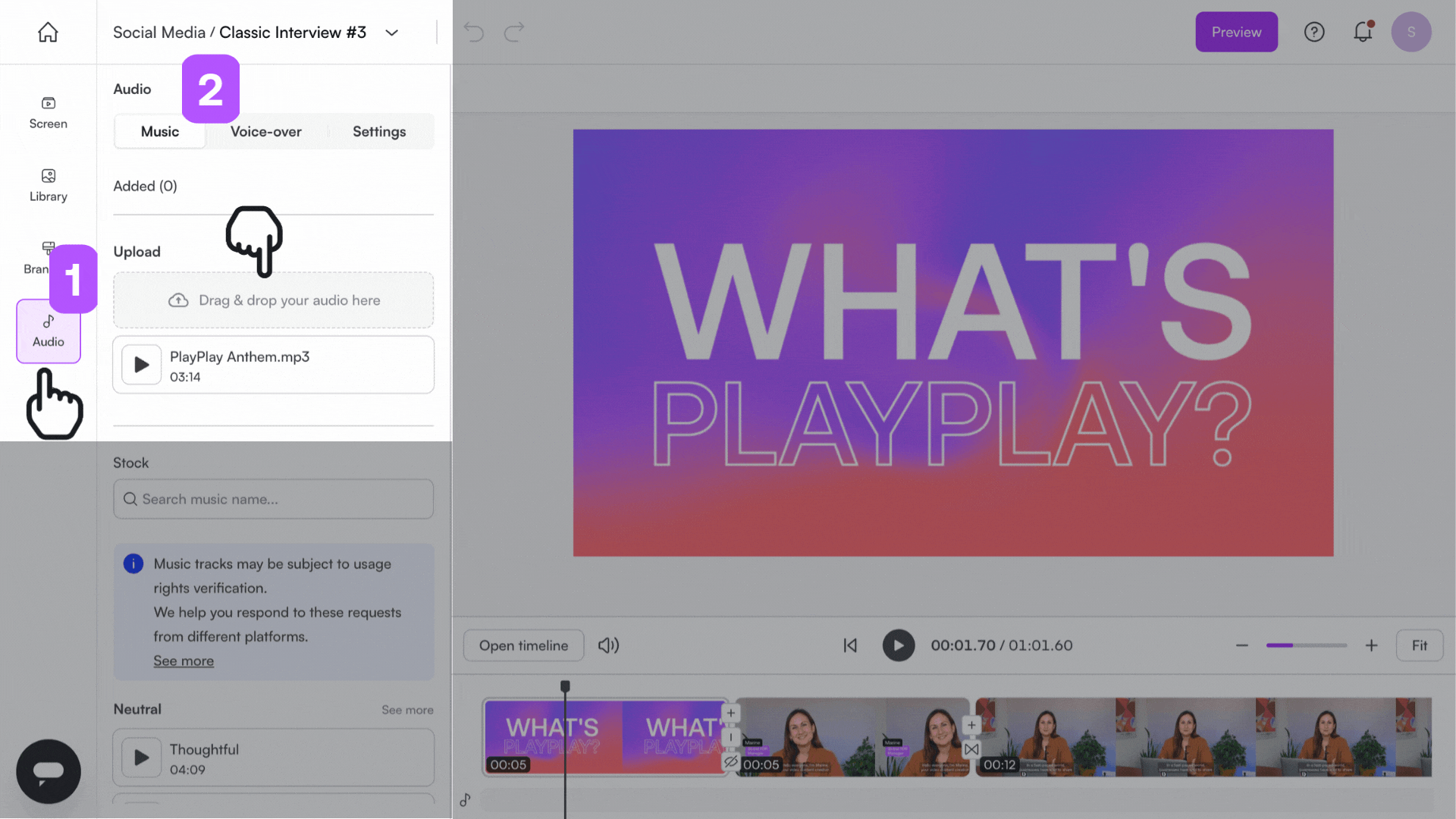
Task: Add a screen after the second clip
Action: coord(971,725)
